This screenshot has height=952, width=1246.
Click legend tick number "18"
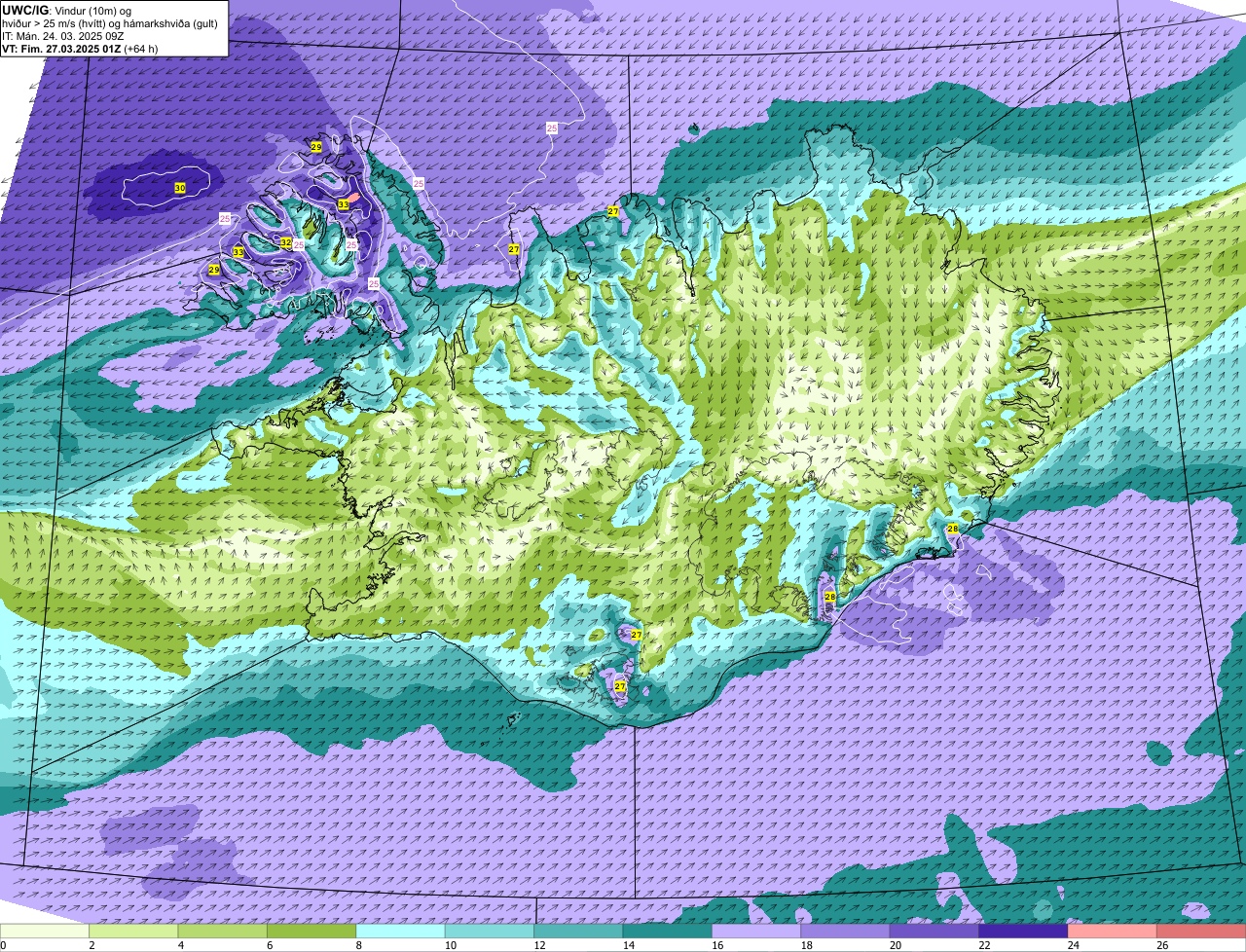(806, 945)
